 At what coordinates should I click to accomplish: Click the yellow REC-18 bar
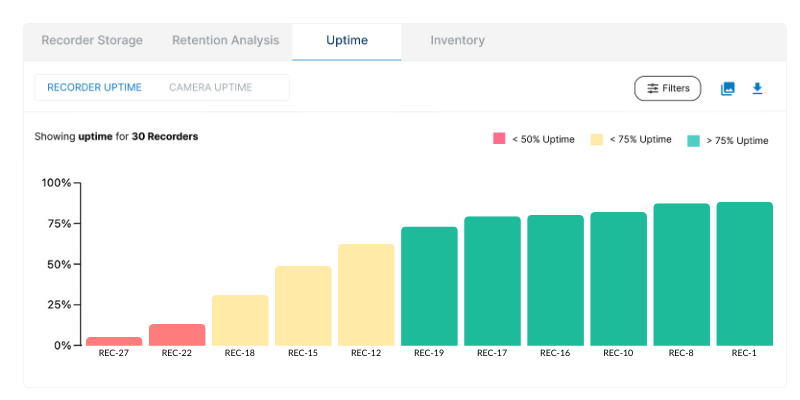(x=240, y=320)
